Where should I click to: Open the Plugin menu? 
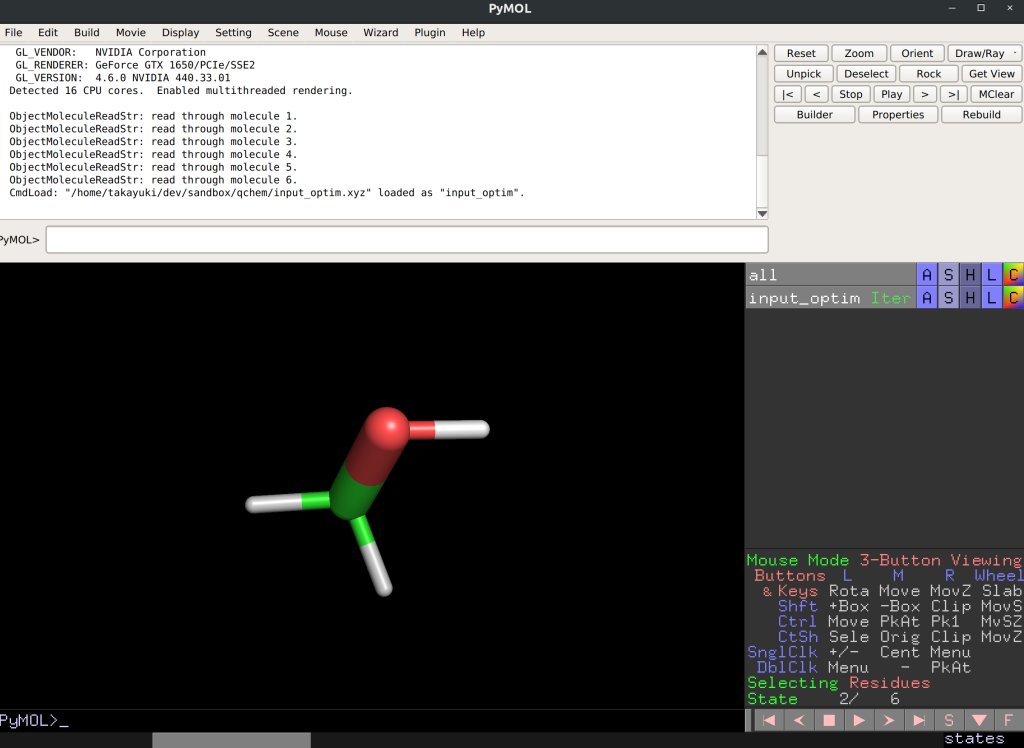click(430, 33)
